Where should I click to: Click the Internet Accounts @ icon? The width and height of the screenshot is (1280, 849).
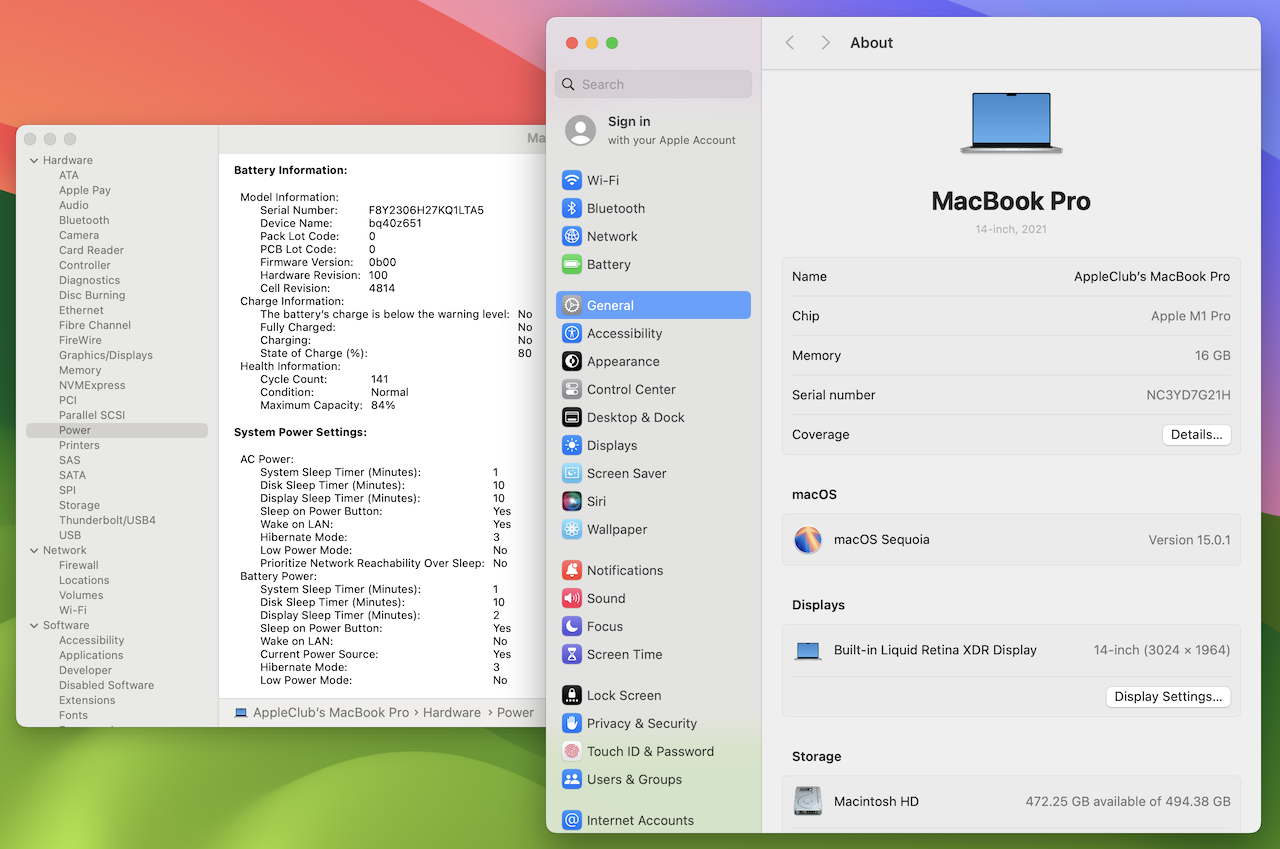tap(572, 820)
